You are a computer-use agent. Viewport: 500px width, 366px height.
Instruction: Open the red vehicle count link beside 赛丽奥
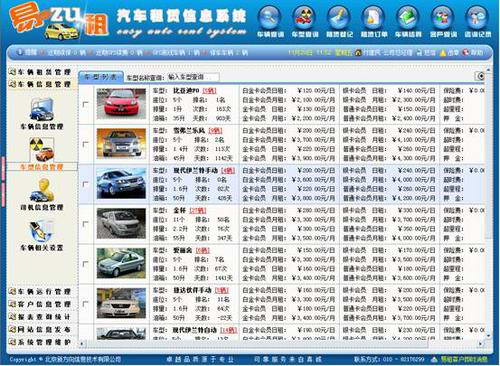pyautogui.click(x=203, y=250)
